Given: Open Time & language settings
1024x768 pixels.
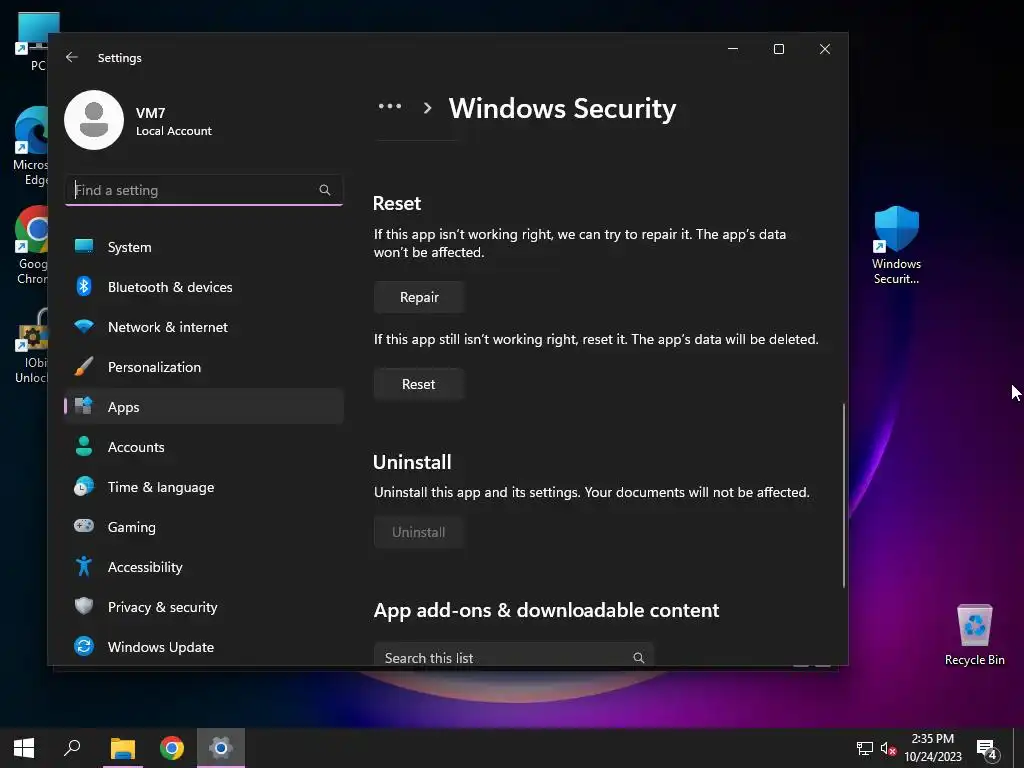Looking at the screenshot, I should pos(204,487).
